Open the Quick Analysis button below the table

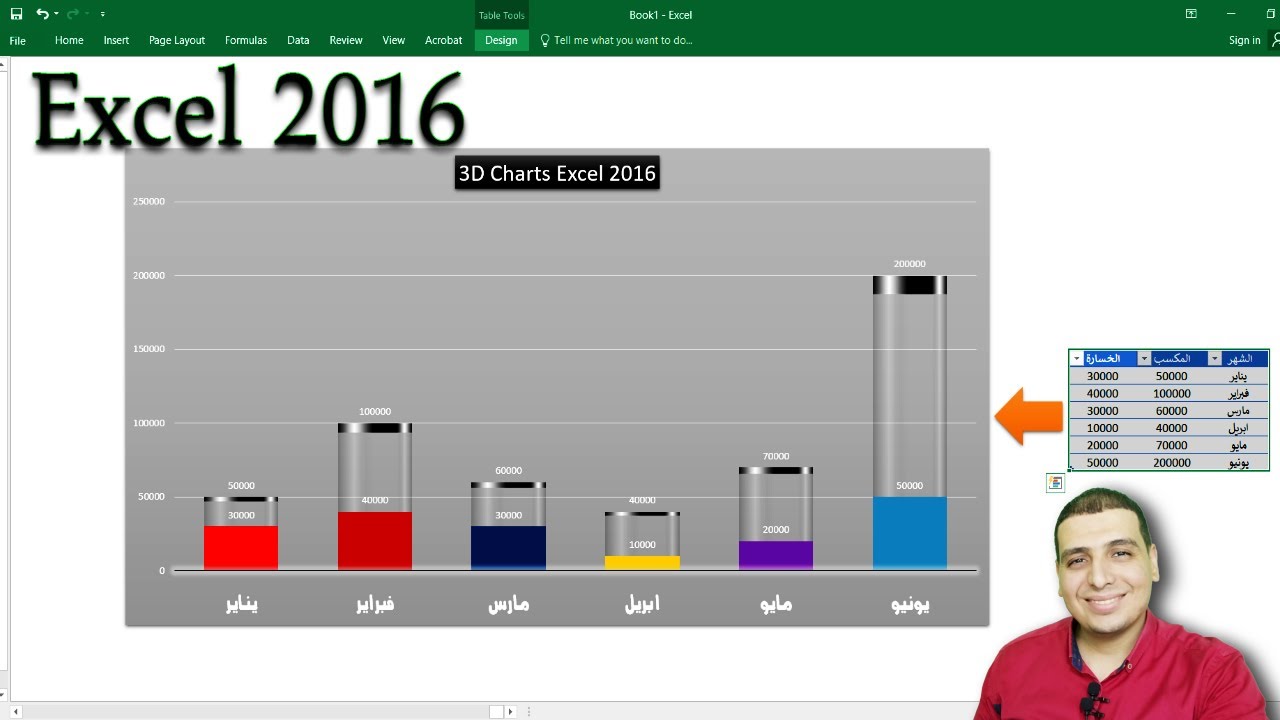(x=1055, y=483)
